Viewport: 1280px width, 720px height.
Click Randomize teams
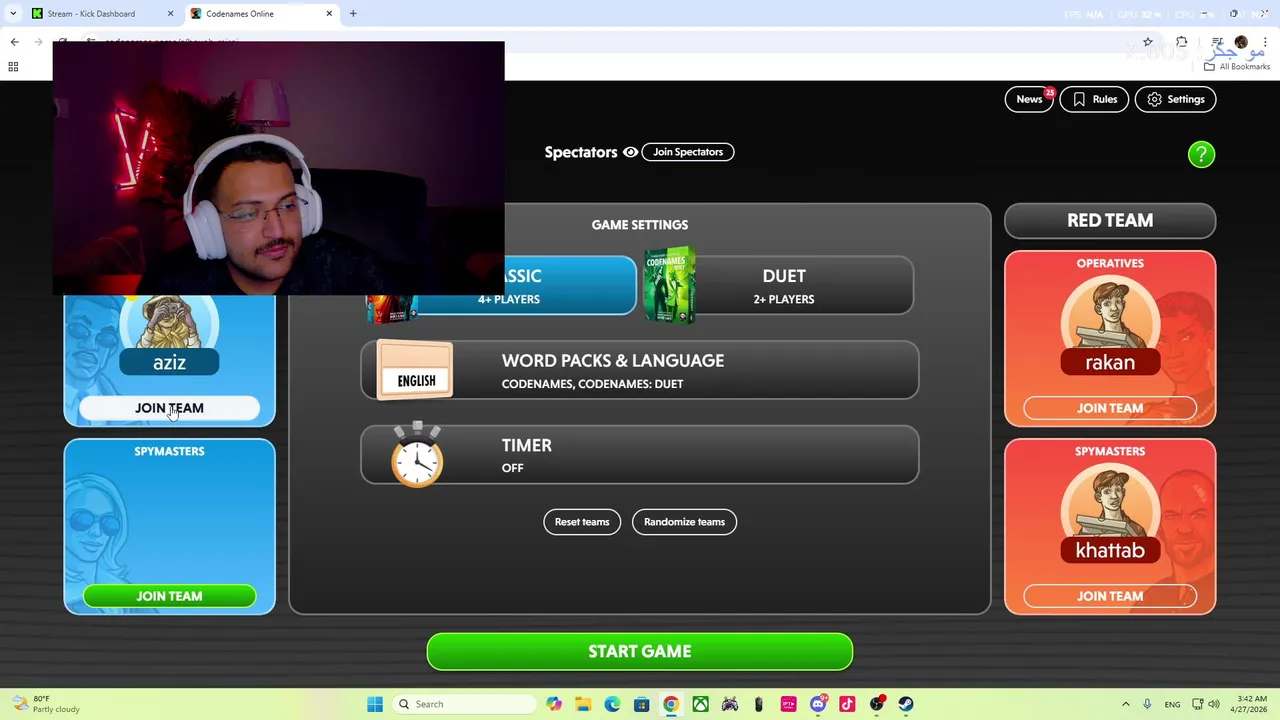coord(684,522)
